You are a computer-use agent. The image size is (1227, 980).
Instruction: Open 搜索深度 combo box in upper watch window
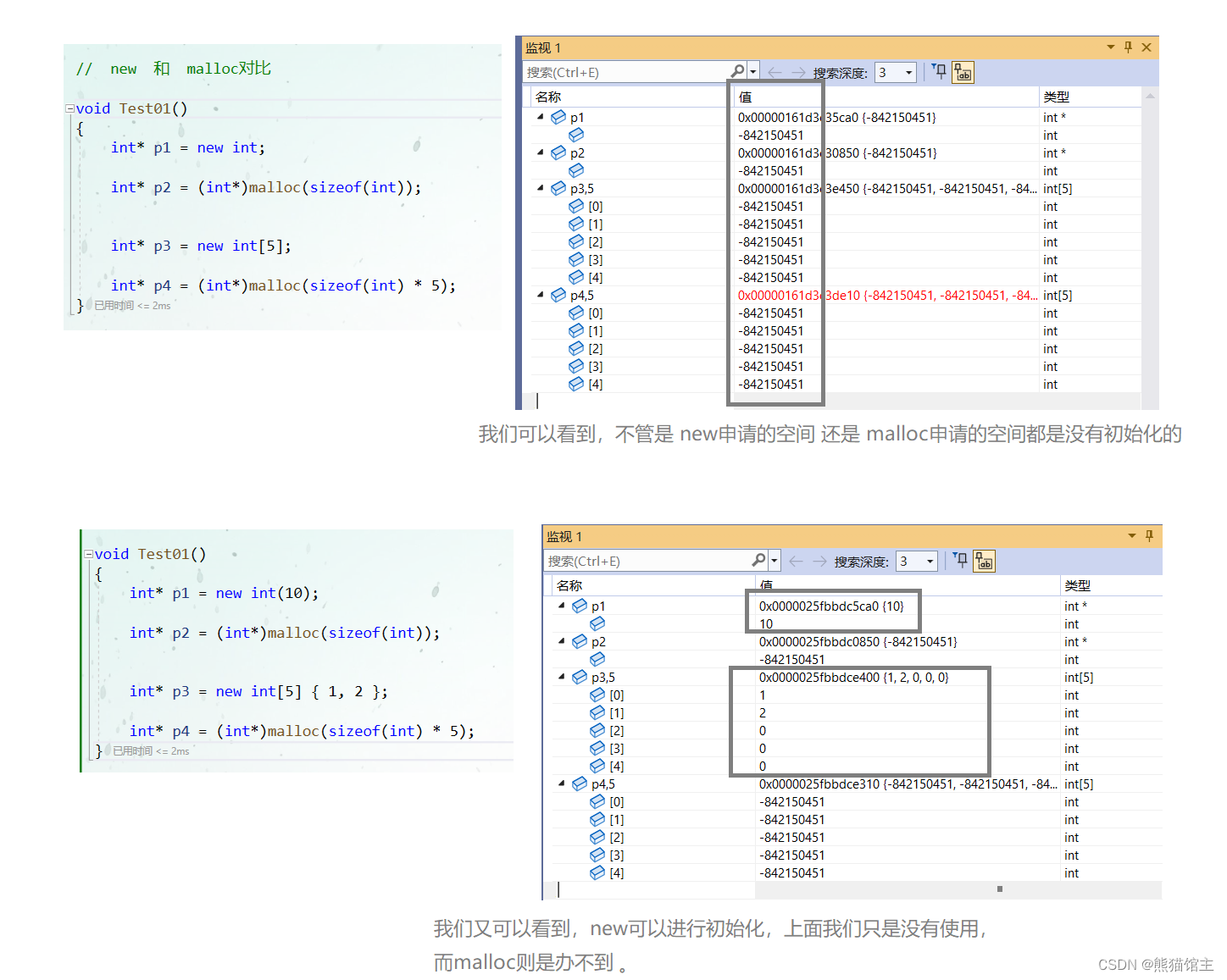896,73
